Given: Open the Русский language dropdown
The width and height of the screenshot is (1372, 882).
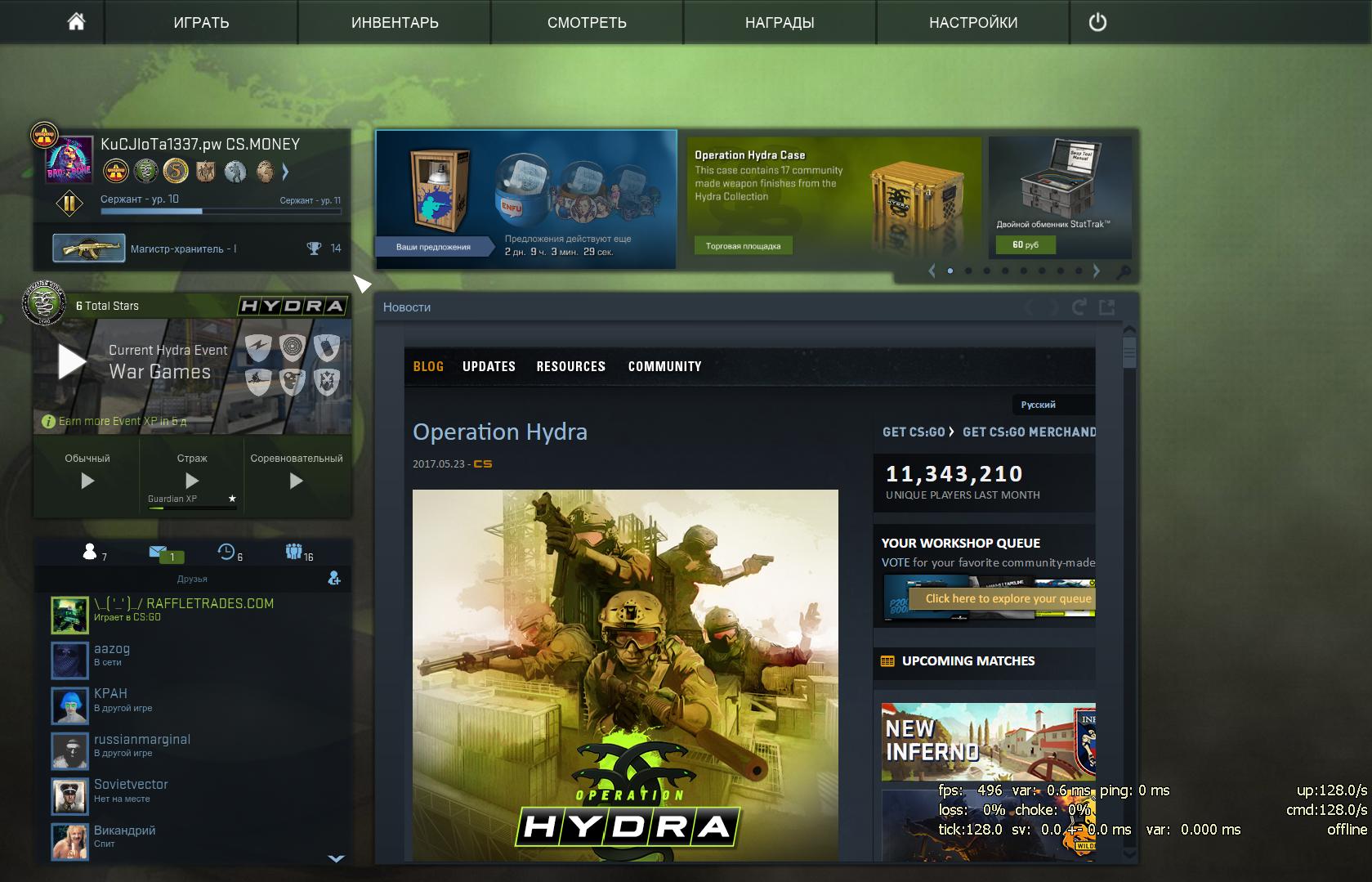Looking at the screenshot, I should pyautogui.click(x=1052, y=405).
